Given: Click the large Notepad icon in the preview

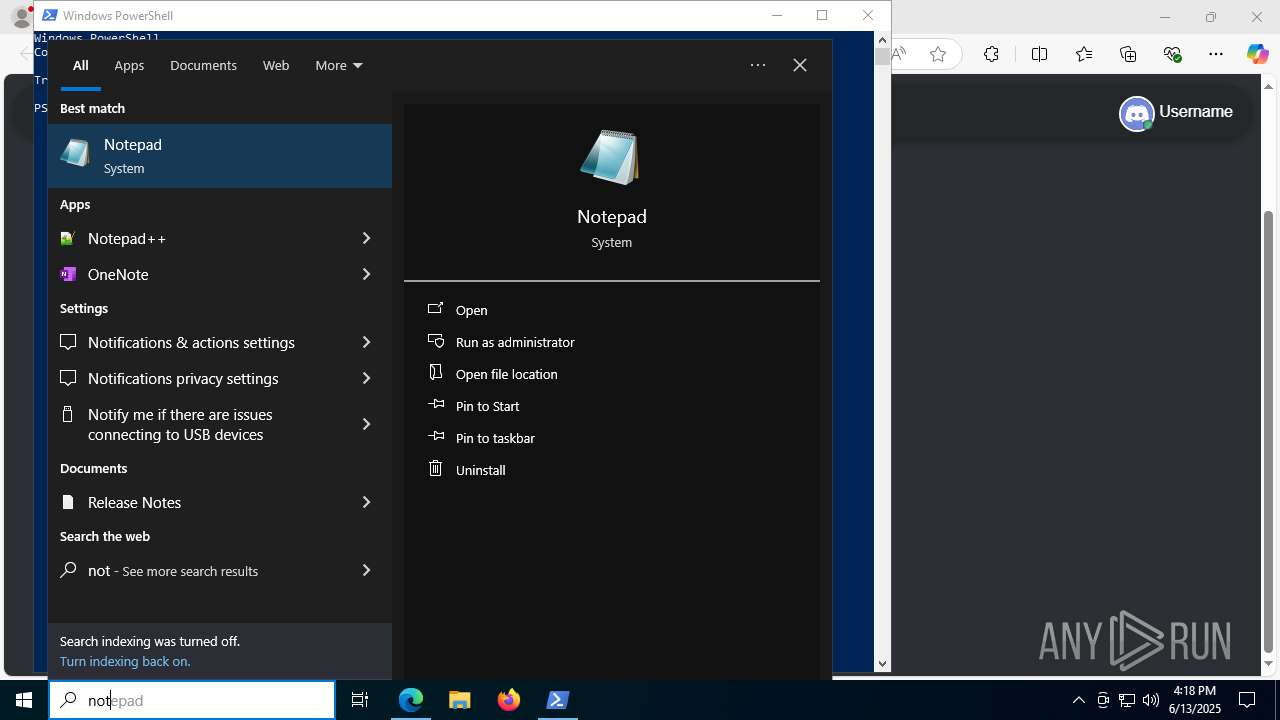Looking at the screenshot, I should 610,157.
